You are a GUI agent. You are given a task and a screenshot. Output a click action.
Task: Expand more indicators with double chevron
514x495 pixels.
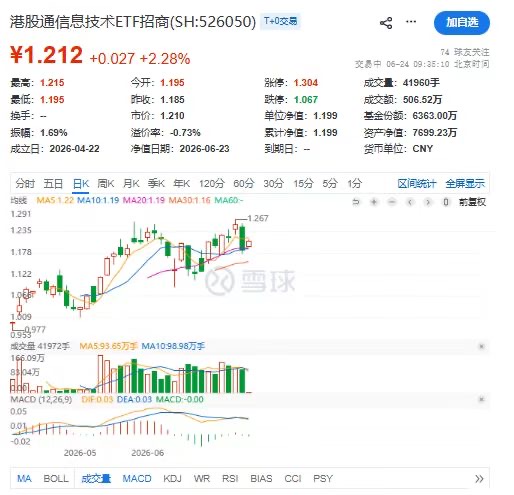[x=479, y=479]
